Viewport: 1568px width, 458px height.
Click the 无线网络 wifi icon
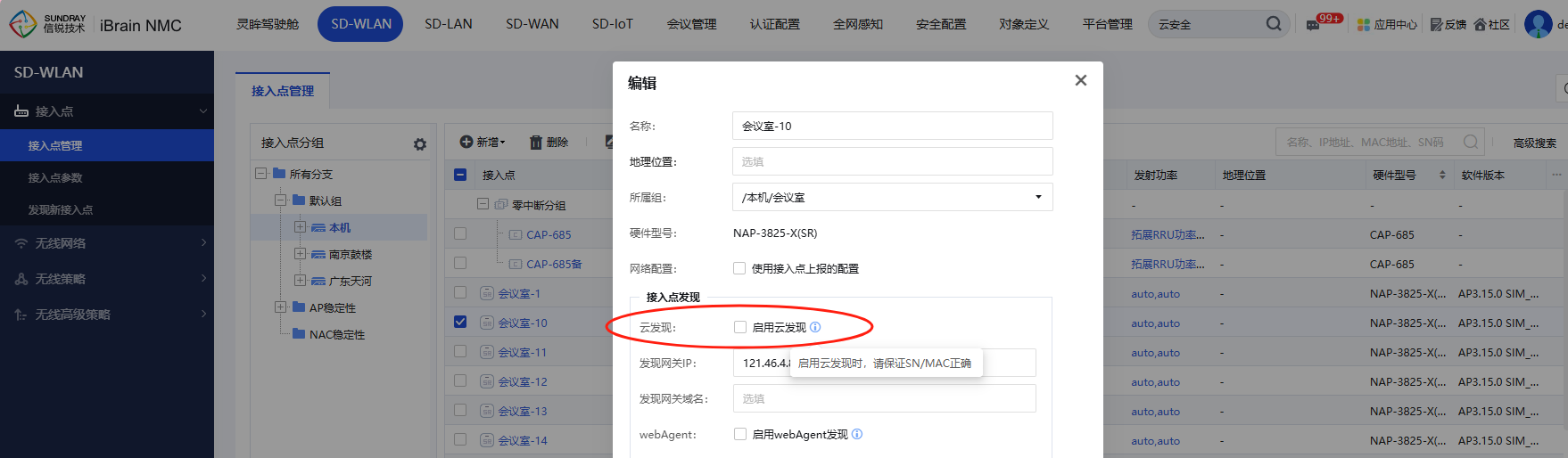pyautogui.click(x=21, y=243)
